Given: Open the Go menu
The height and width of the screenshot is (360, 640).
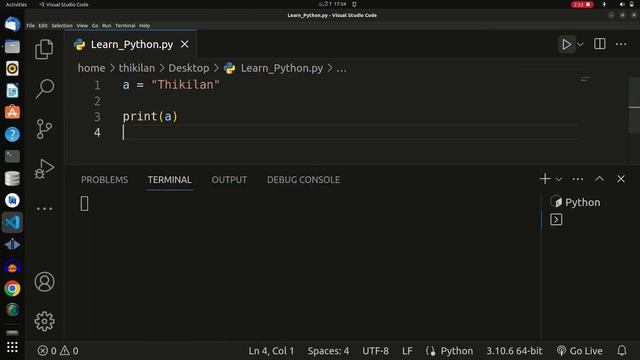Looking at the screenshot, I should 95,25.
